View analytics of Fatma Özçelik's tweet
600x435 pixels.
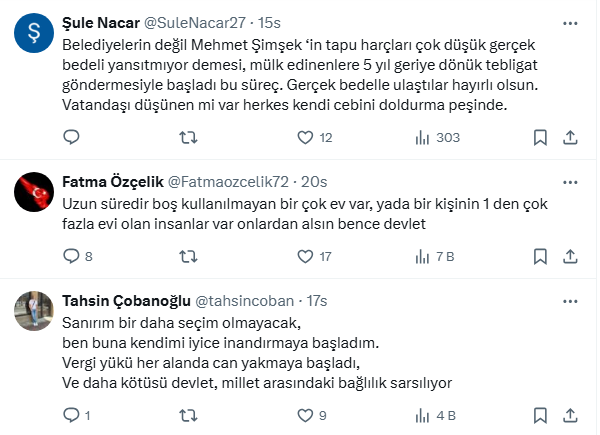417,256
